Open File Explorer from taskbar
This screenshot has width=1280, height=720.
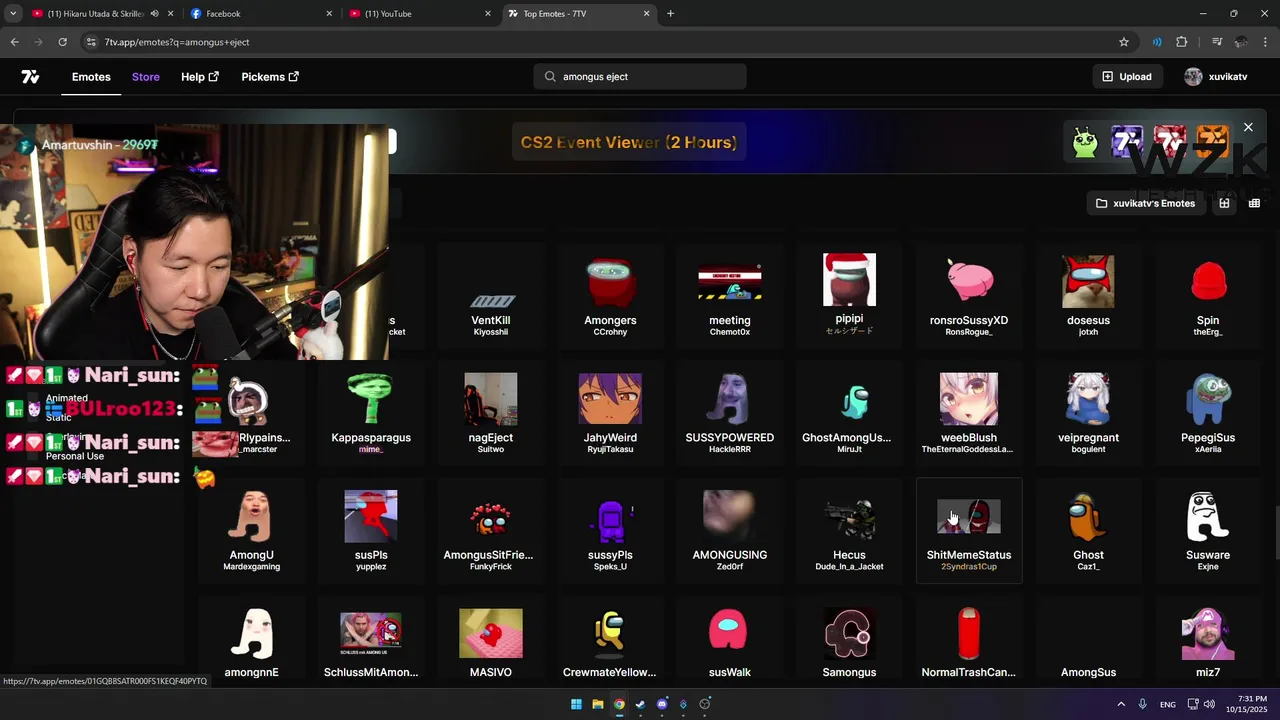pyautogui.click(x=598, y=704)
